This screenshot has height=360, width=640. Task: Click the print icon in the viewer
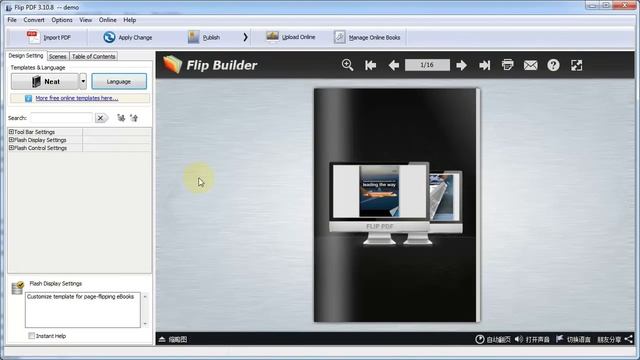(x=507, y=65)
